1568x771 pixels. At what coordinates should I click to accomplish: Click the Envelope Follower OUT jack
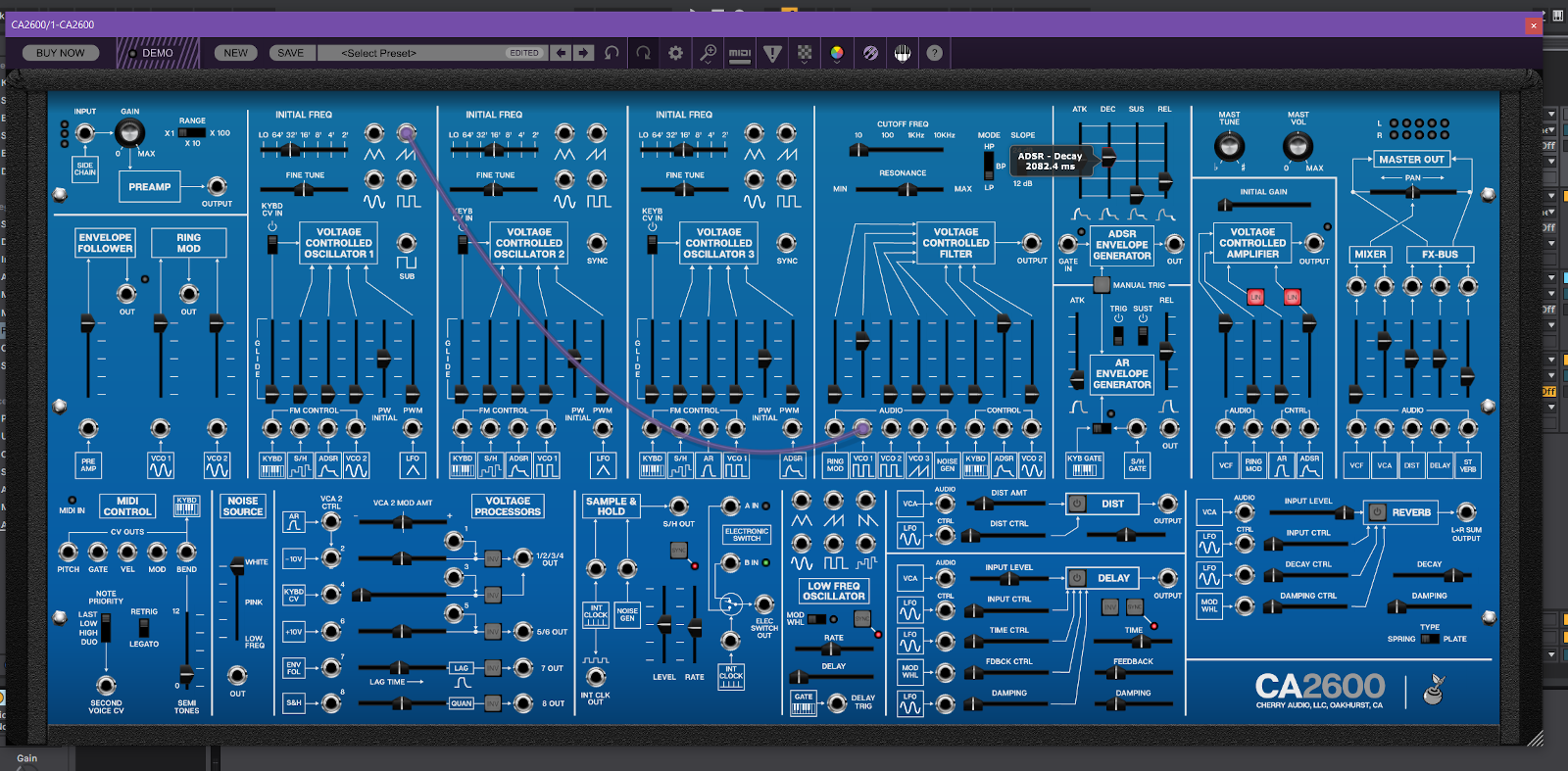click(x=126, y=293)
